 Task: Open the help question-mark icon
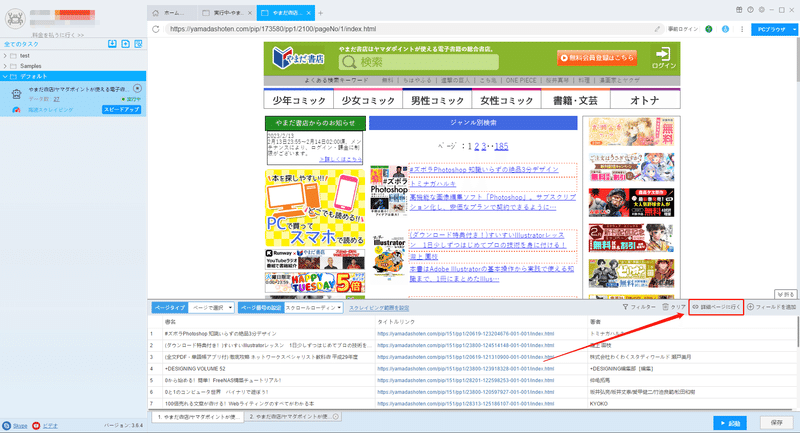click(x=751, y=10)
